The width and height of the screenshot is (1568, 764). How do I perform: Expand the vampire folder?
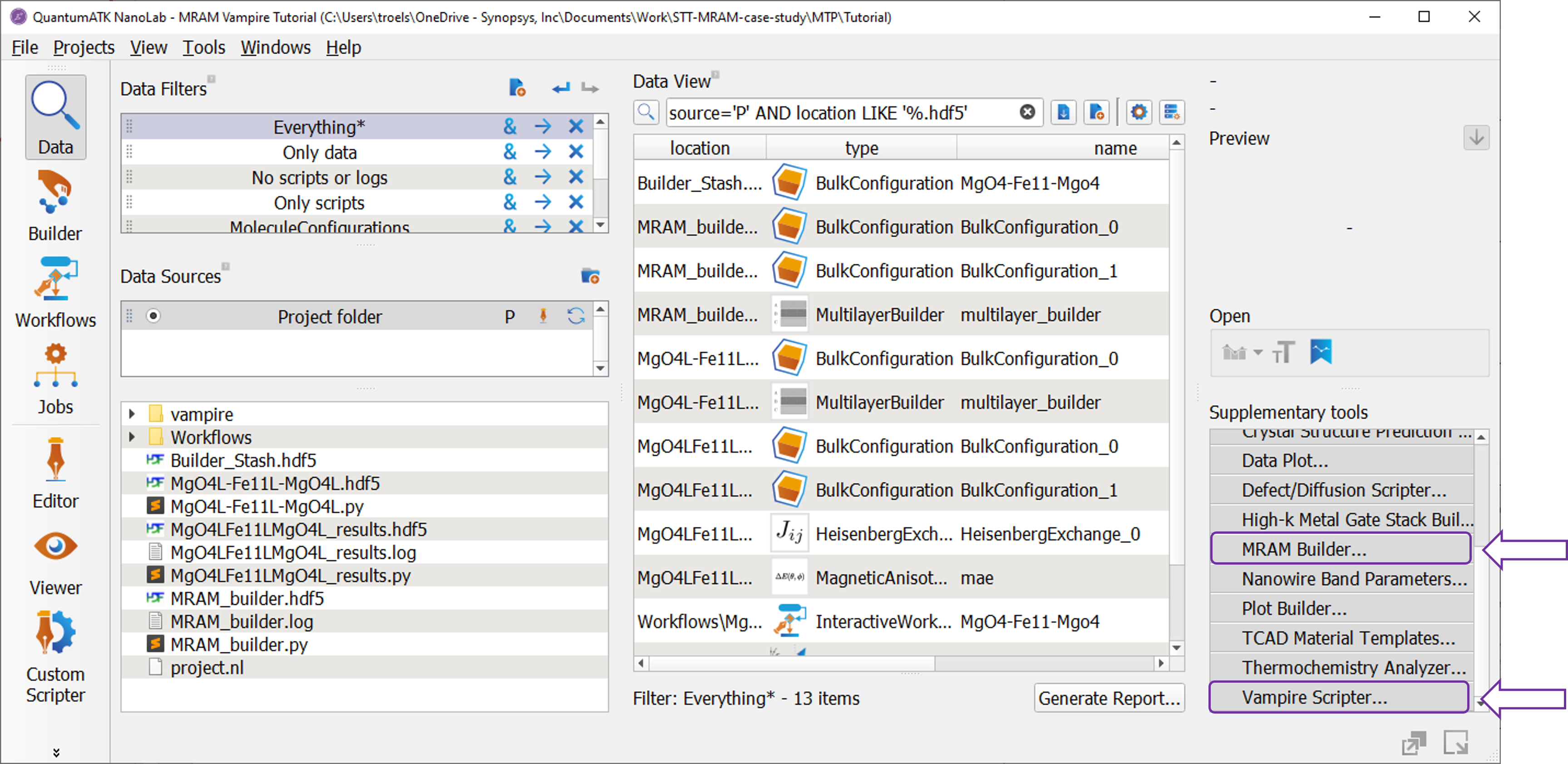(x=132, y=414)
